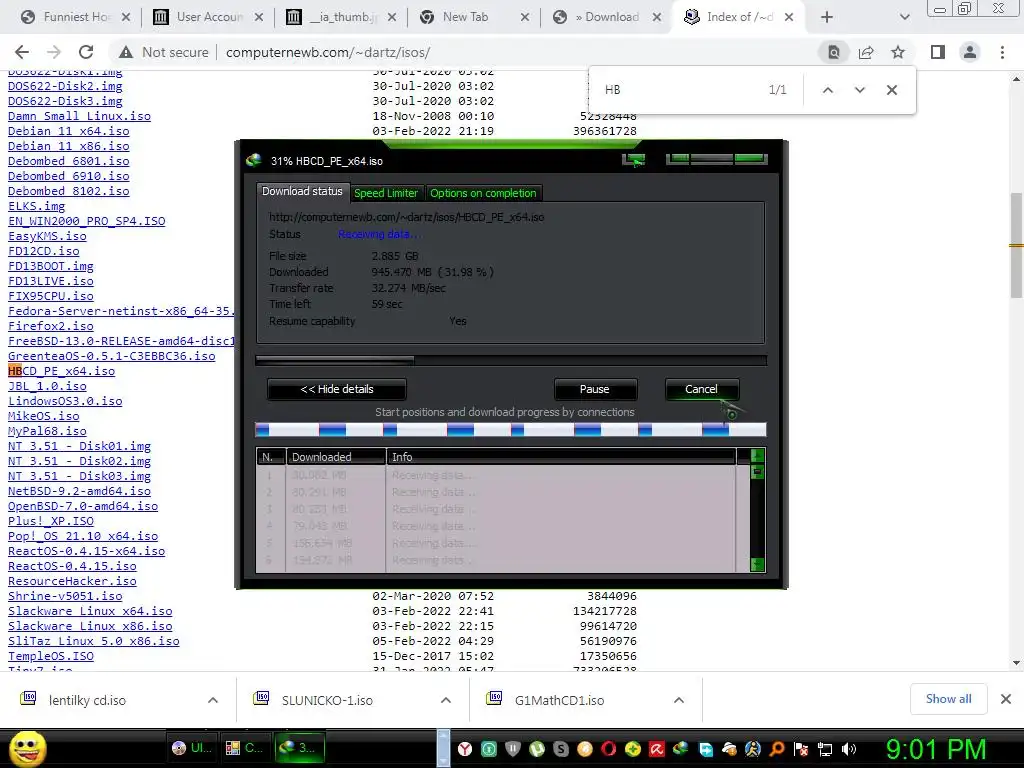This screenshot has width=1024, height=768.
Task: Click the connections segment progress bar
Action: click(x=511, y=429)
